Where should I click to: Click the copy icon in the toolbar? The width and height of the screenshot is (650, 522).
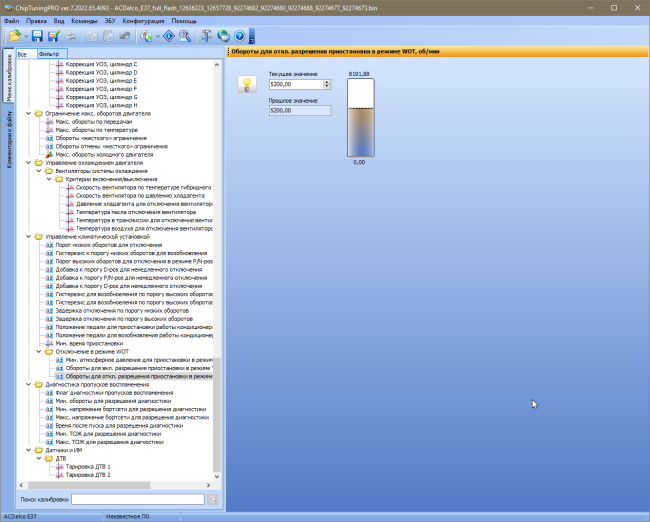click(x=92, y=36)
